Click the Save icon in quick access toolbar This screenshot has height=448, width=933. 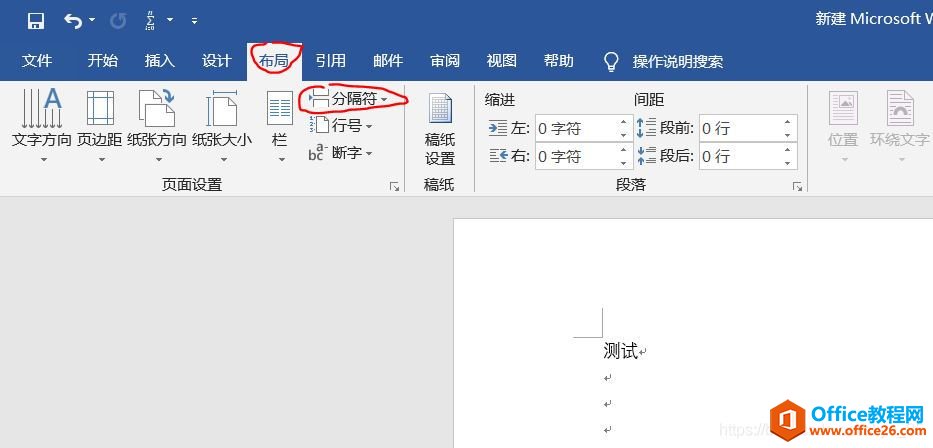click(x=36, y=21)
